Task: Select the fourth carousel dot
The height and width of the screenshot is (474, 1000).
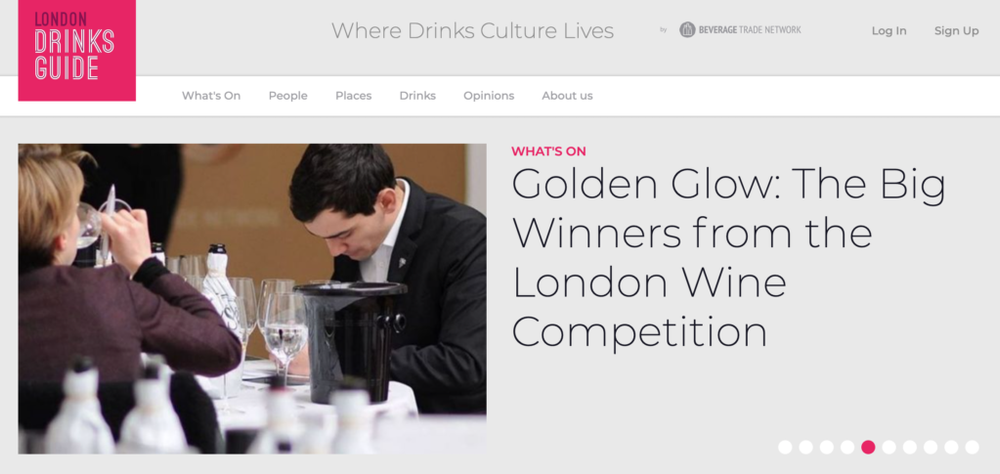Action: coord(848,447)
